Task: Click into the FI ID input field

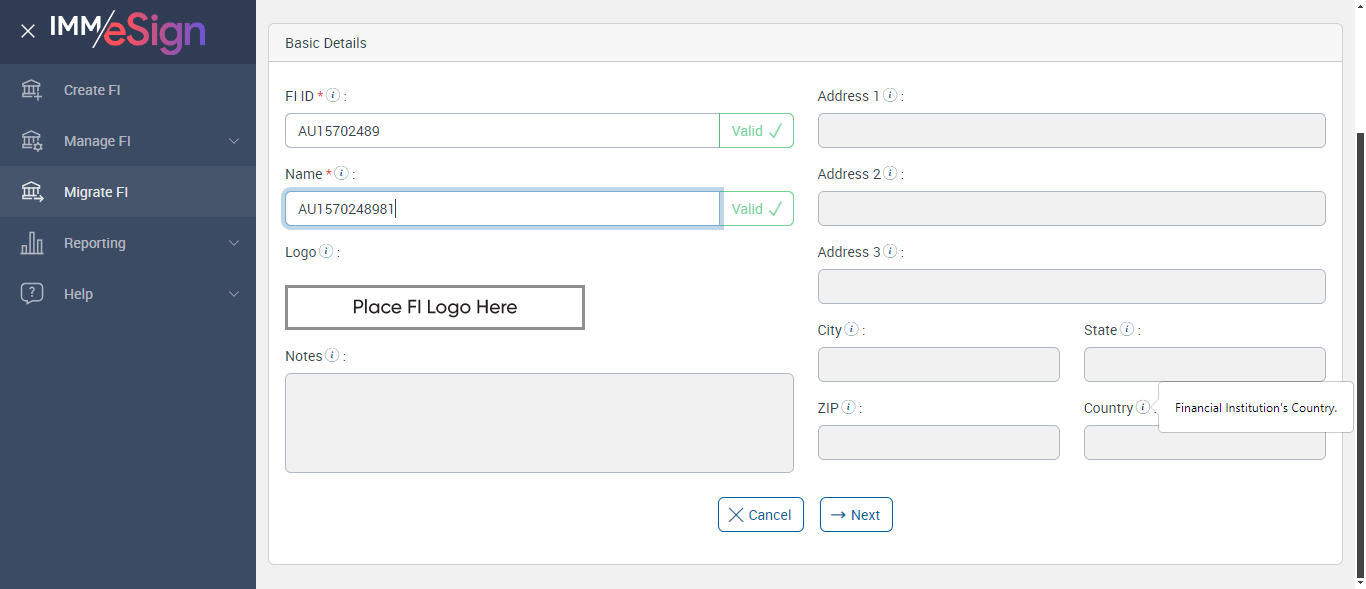Action: coord(500,131)
